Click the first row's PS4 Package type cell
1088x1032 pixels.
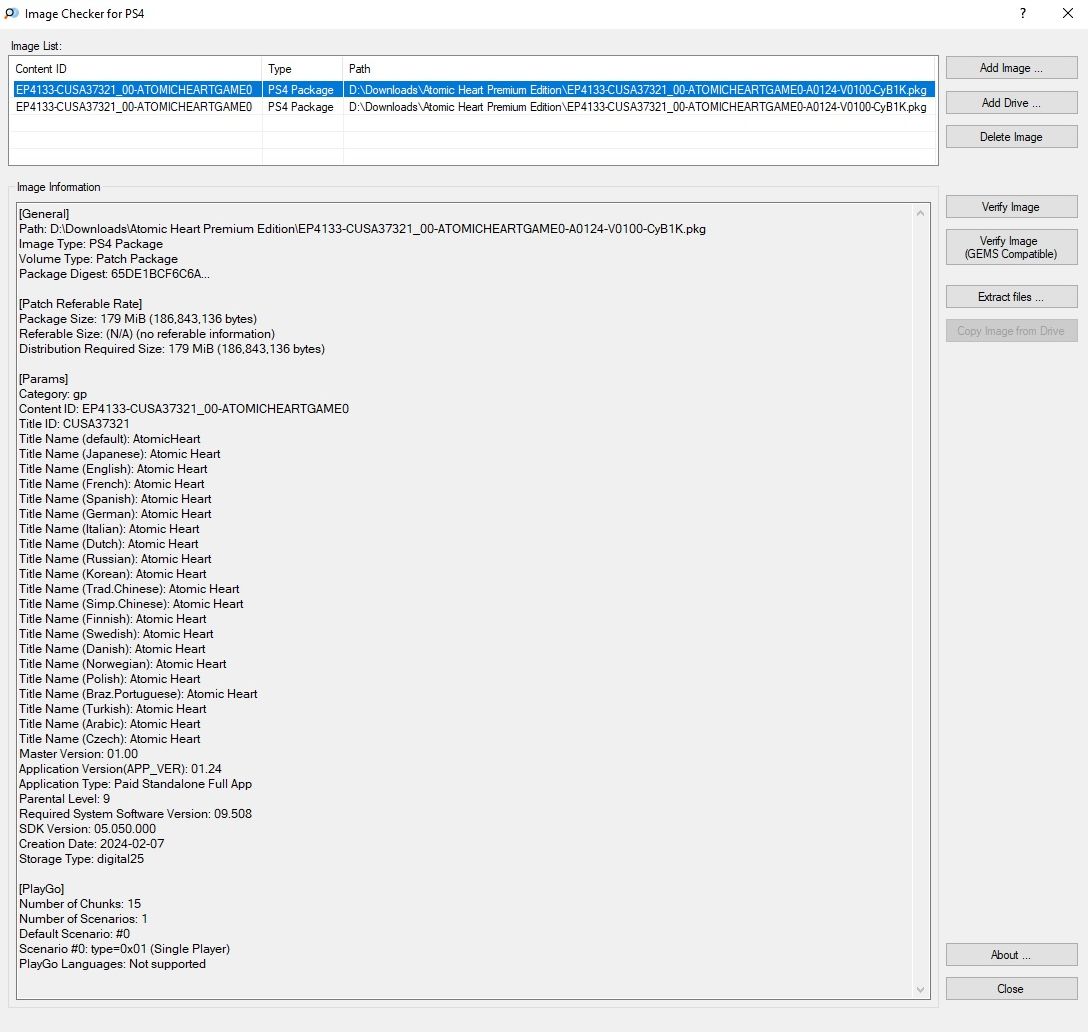(300, 90)
